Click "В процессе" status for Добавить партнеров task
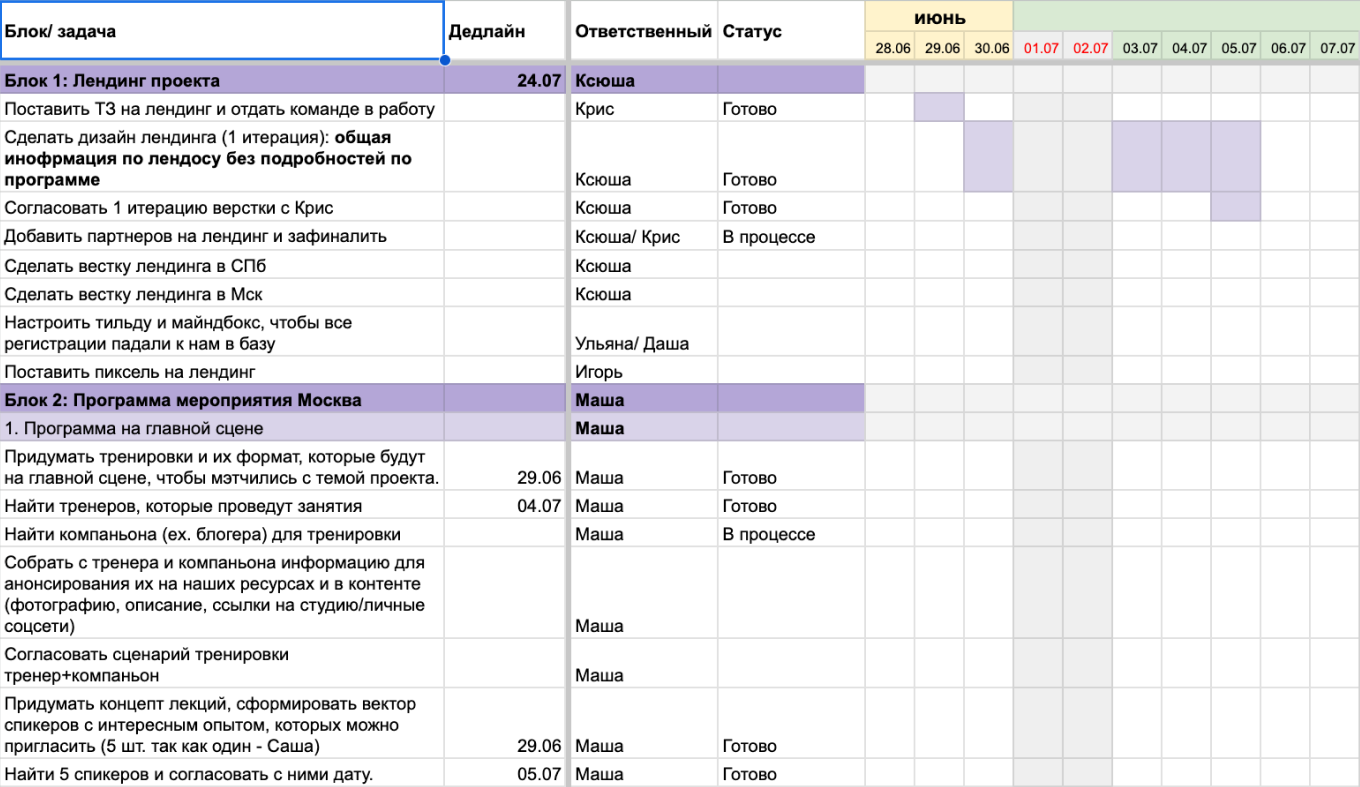Image resolution: width=1360 pixels, height=787 pixels. 791,237
